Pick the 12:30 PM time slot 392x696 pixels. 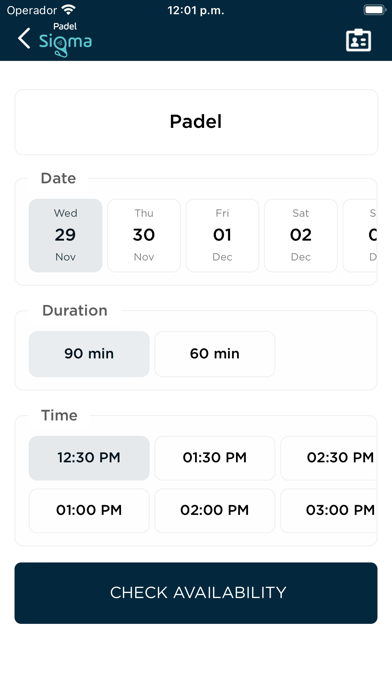pos(89,458)
